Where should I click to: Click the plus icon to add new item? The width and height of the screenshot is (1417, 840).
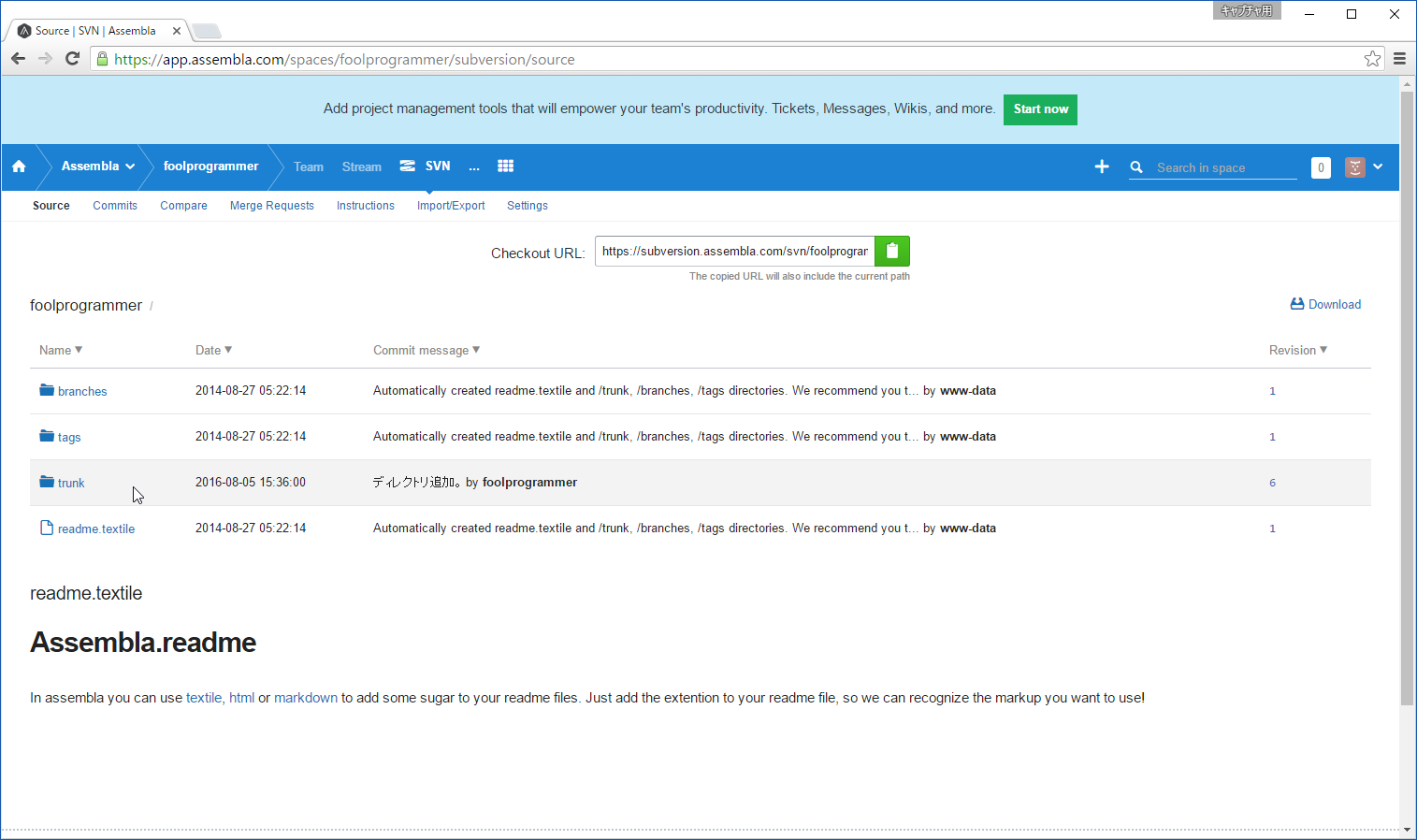pos(1102,167)
